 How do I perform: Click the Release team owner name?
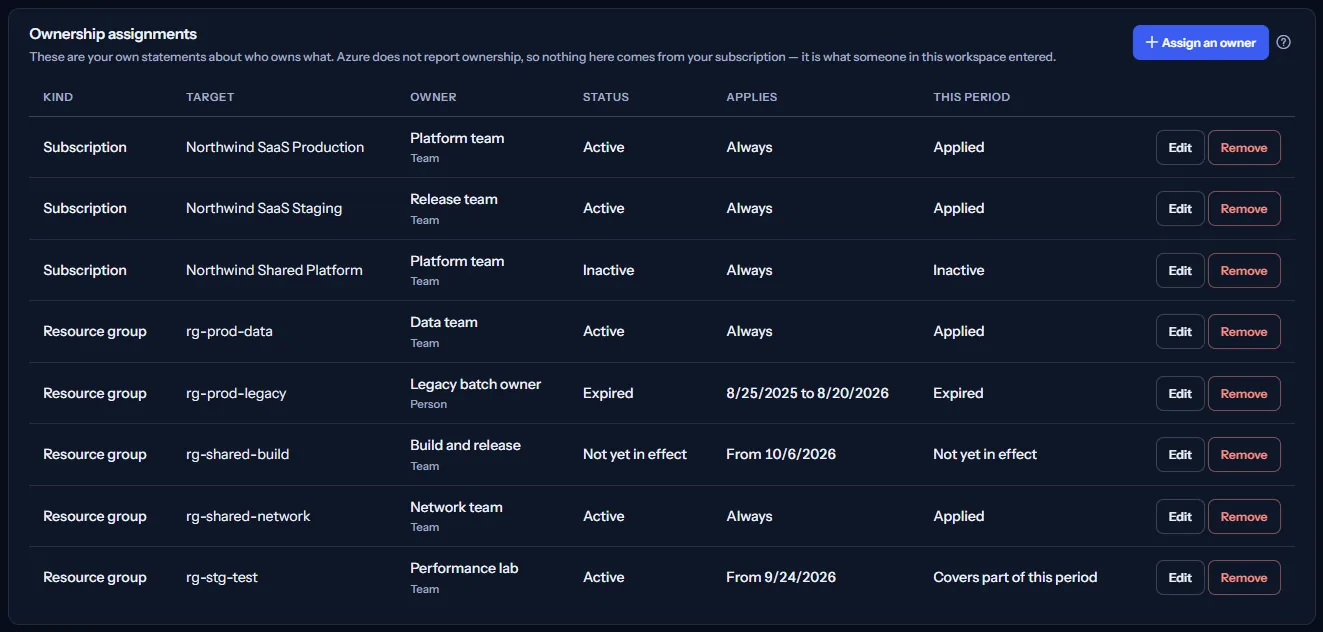tap(454, 199)
